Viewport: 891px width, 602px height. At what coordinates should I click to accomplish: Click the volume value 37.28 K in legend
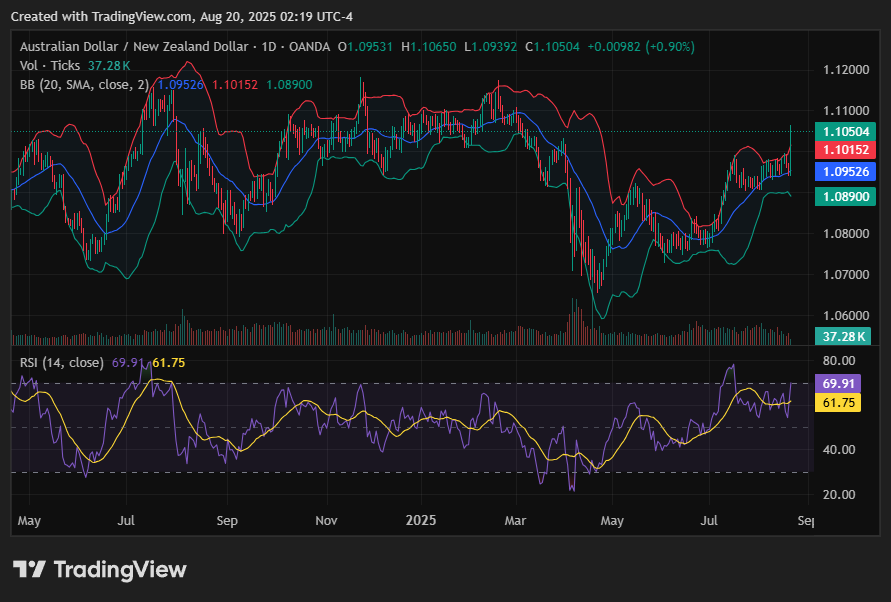pos(109,65)
